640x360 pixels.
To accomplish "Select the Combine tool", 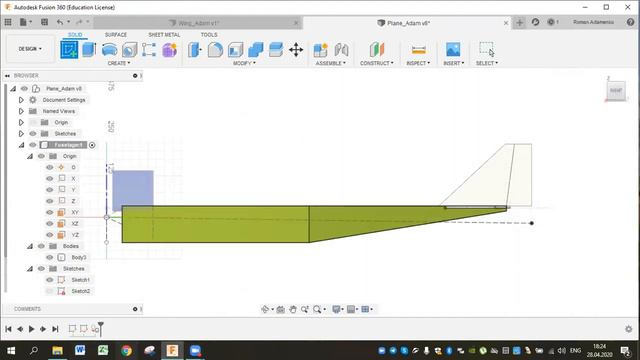I will click(256, 50).
